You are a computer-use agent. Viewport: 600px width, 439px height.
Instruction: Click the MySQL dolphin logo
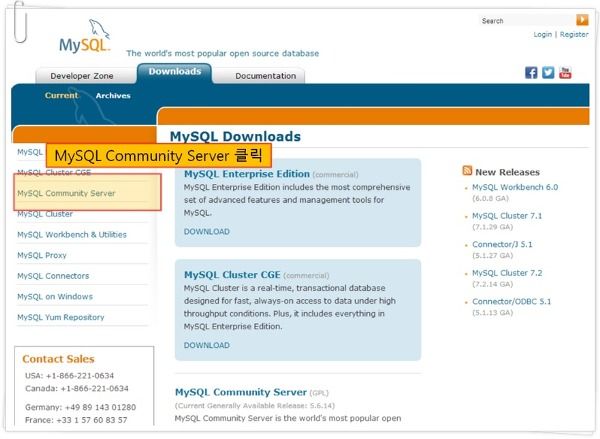tap(85, 36)
